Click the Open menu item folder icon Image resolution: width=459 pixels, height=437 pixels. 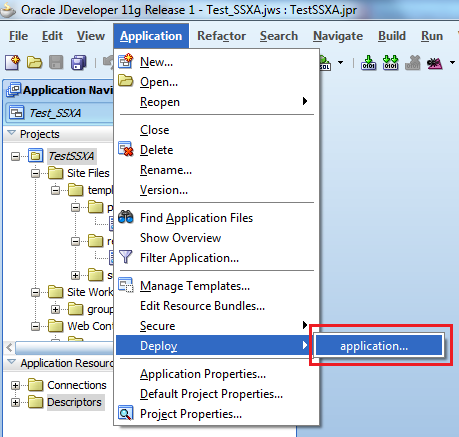coord(126,81)
